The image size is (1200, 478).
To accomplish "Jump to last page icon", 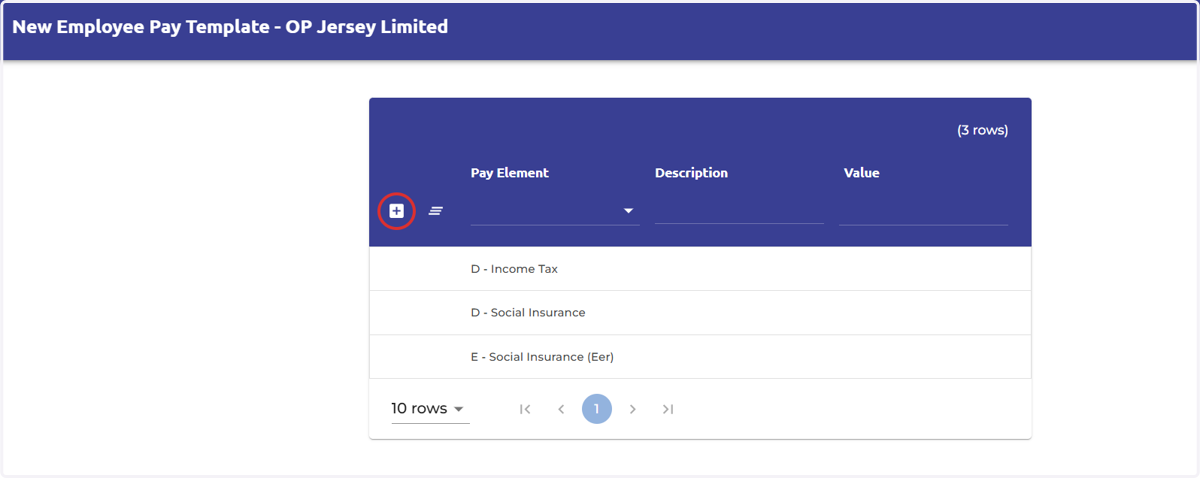I will click(668, 409).
